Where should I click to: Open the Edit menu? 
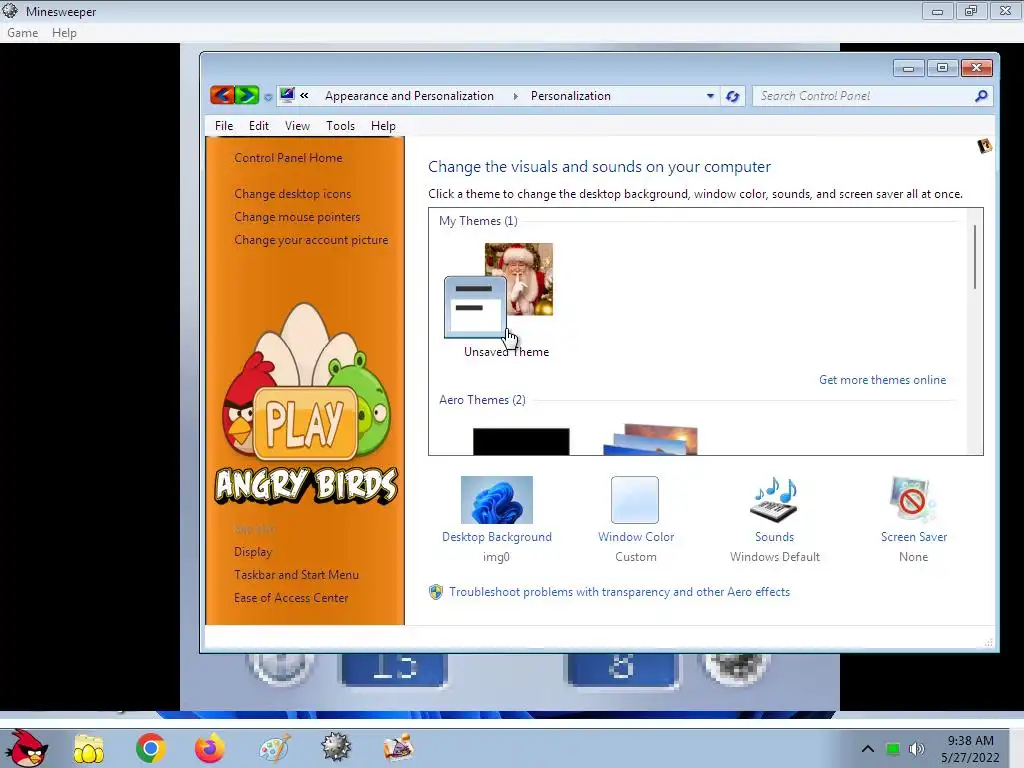[x=259, y=125]
